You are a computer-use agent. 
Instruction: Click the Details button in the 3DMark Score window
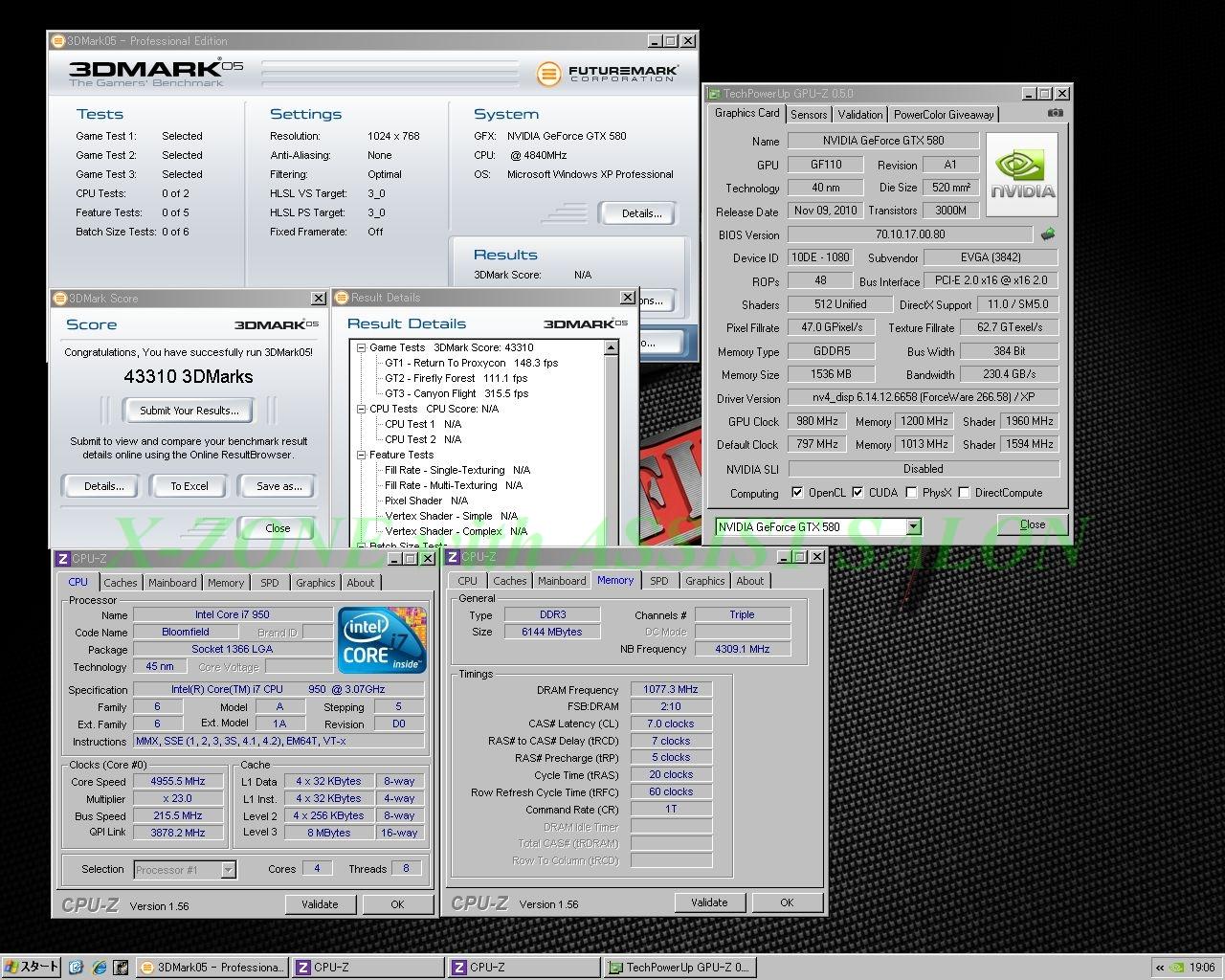[x=103, y=486]
